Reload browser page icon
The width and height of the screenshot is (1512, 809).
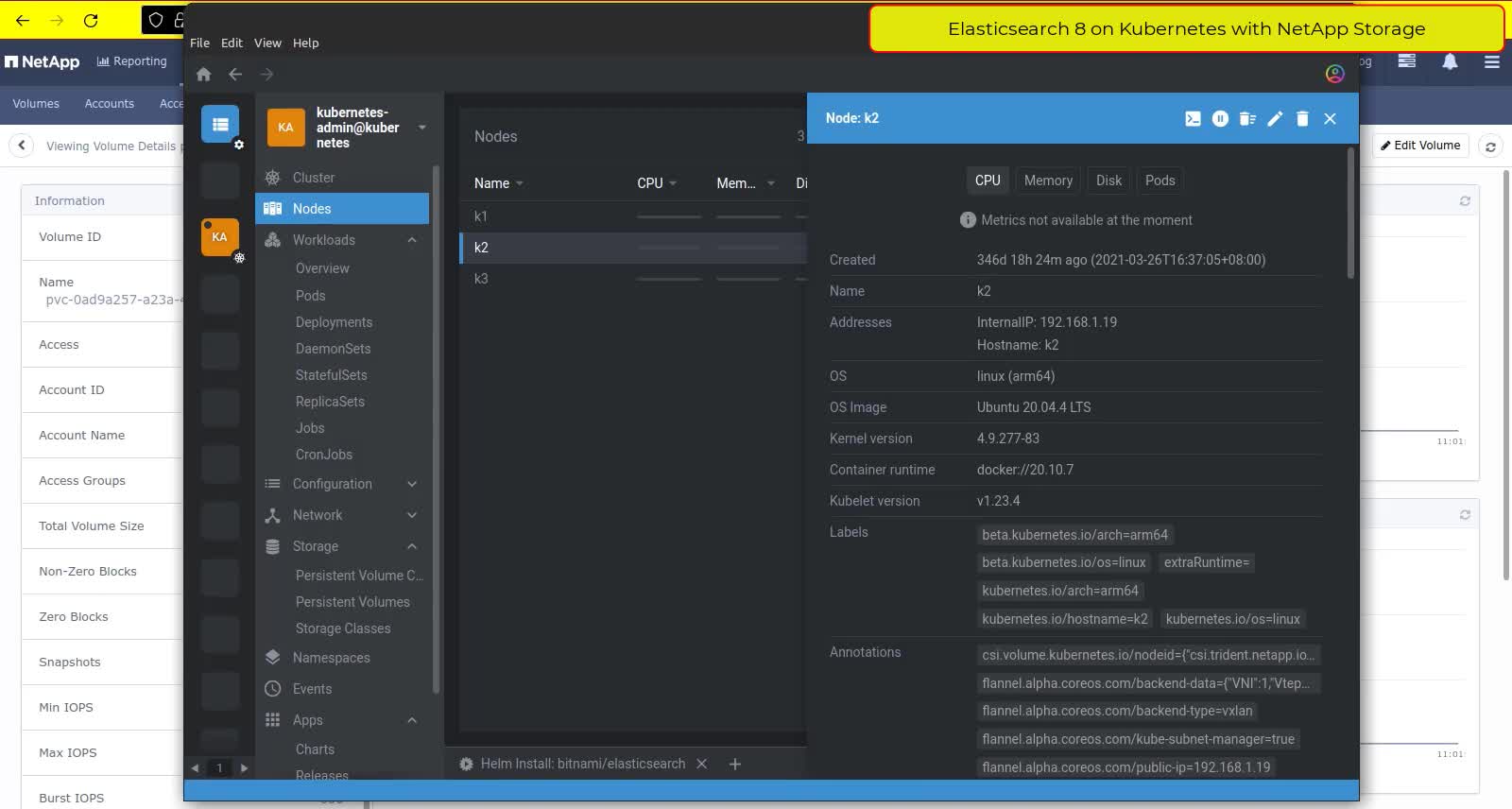tap(91, 20)
